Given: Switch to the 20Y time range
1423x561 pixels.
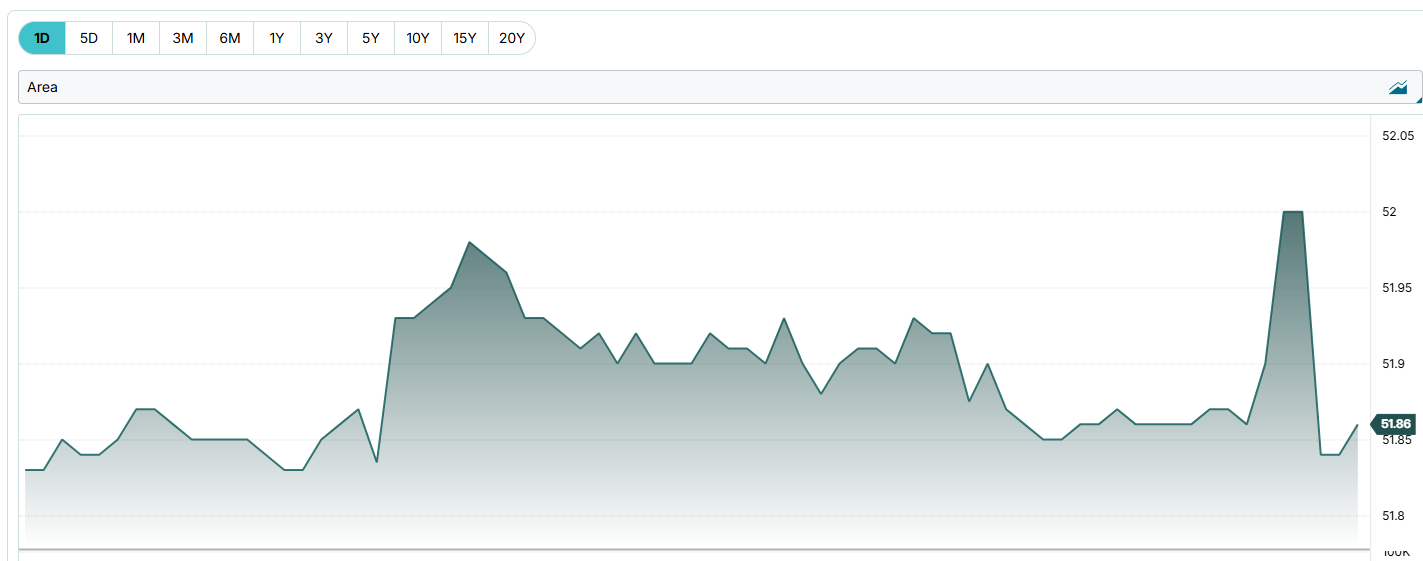Looking at the screenshot, I should click(x=512, y=38).
